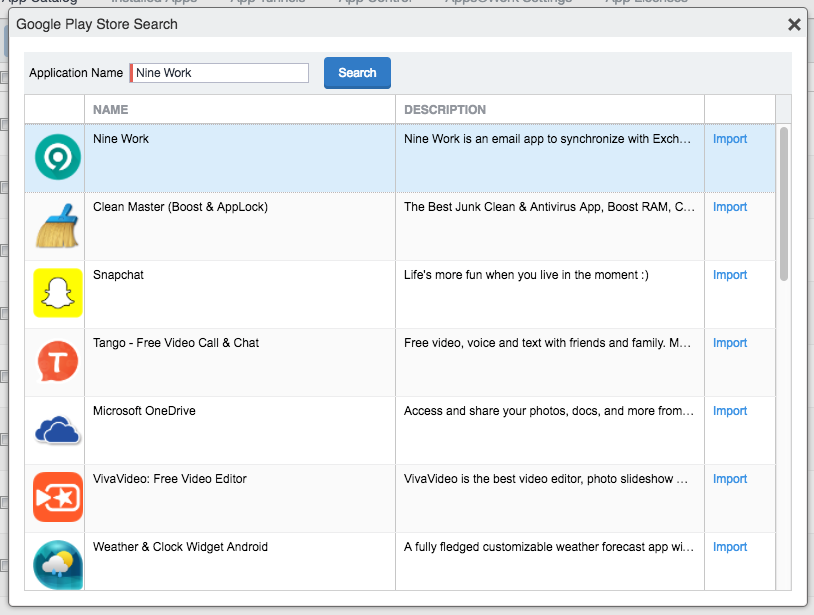814x615 pixels.
Task: Click the Snapchat ghost icon
Action: 55,293
